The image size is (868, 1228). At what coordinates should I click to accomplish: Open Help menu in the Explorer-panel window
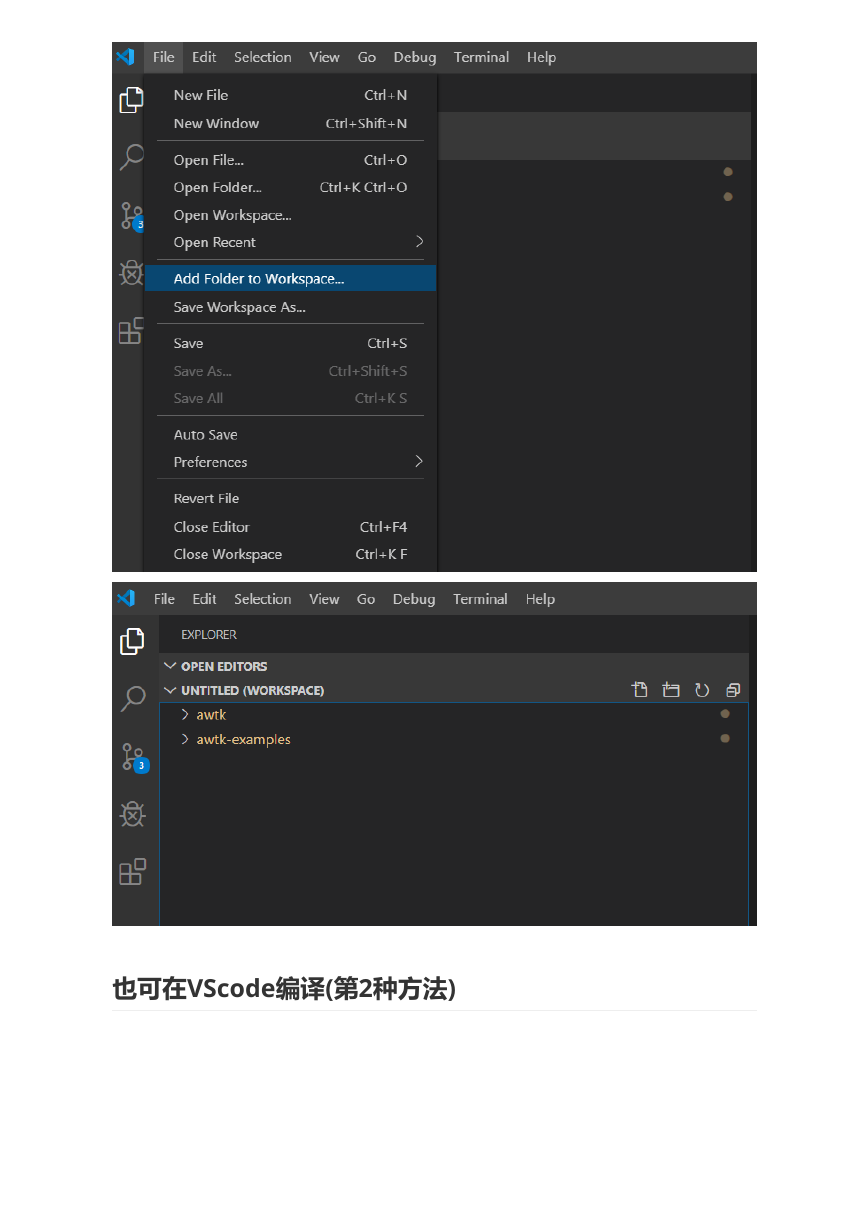540,599
